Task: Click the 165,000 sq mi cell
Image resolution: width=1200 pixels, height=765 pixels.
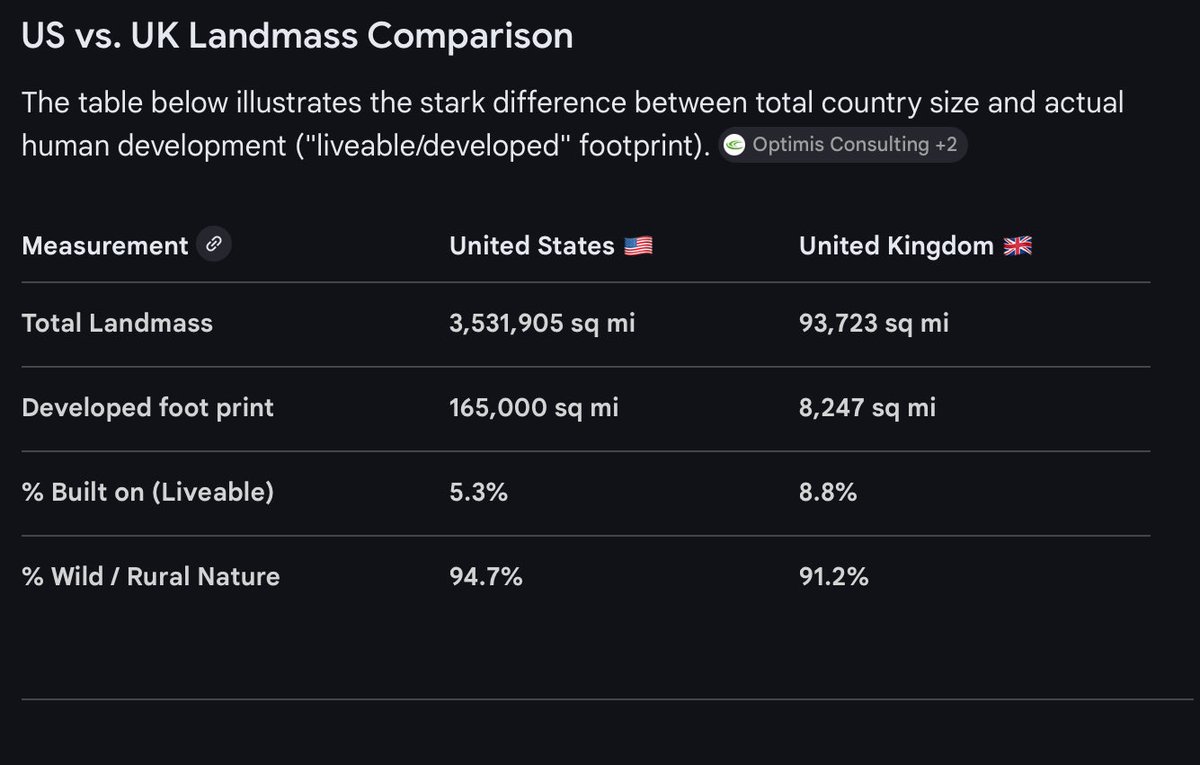Action: (x=534, y=408)
